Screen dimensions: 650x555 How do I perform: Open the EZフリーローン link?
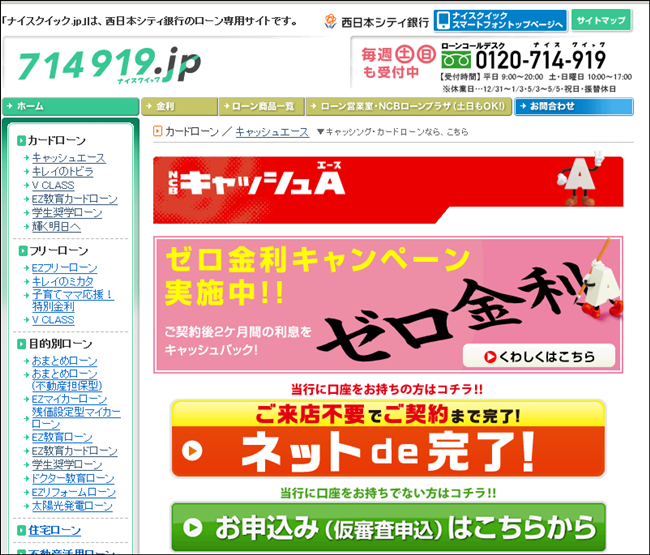pos(65,268)
